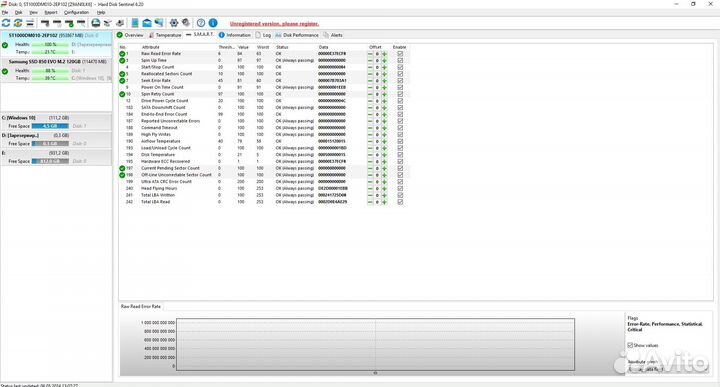Viewport: 720px width, 387px height.
Task: Decrease offset for Spin Up Time
Action: pos(370,61)
